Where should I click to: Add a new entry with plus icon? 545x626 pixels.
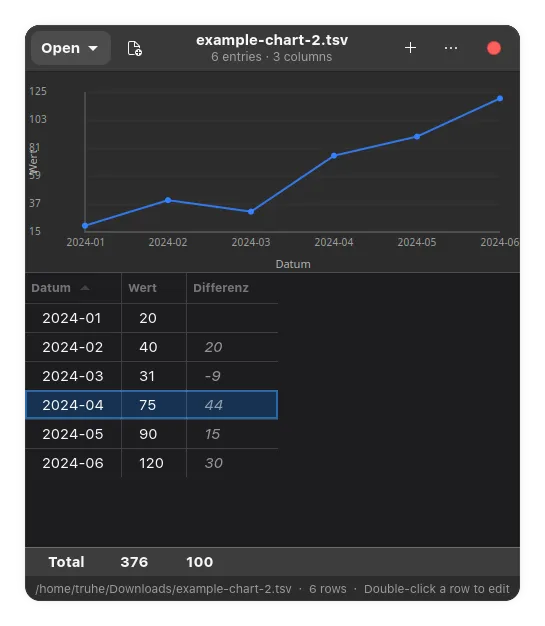point(410,48)
